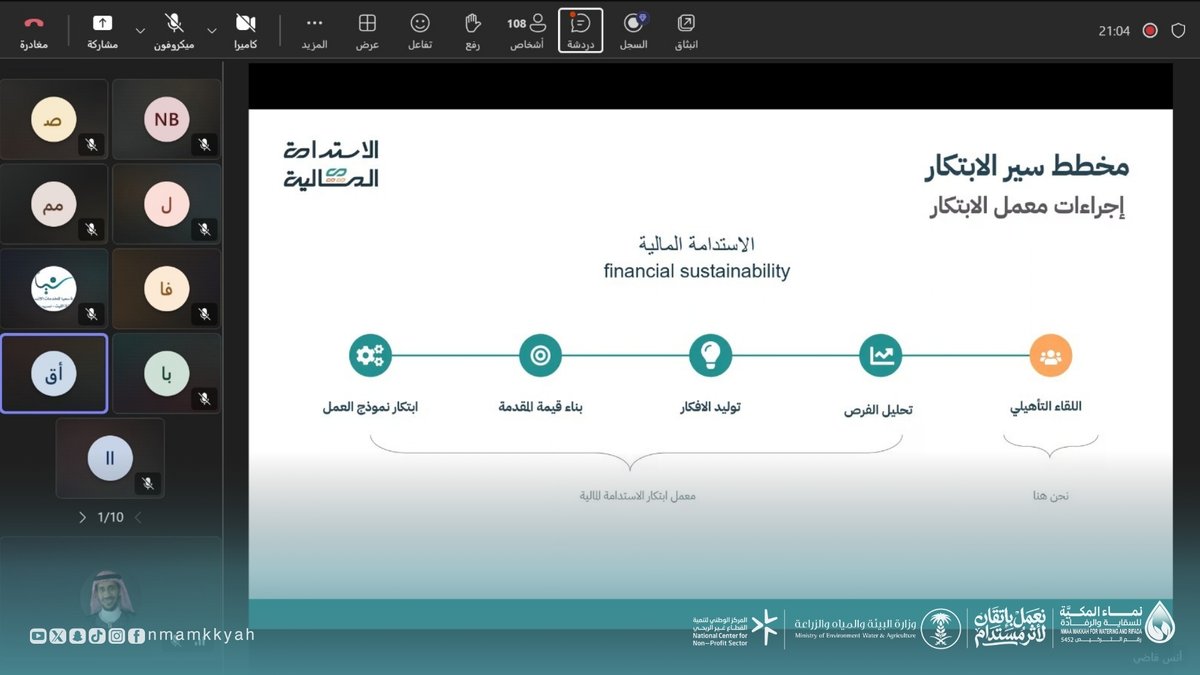Click the National Center for Non-Profit Sector logo
The width and height of the screenshot is (1200, 675).
(x=734, y=628)
